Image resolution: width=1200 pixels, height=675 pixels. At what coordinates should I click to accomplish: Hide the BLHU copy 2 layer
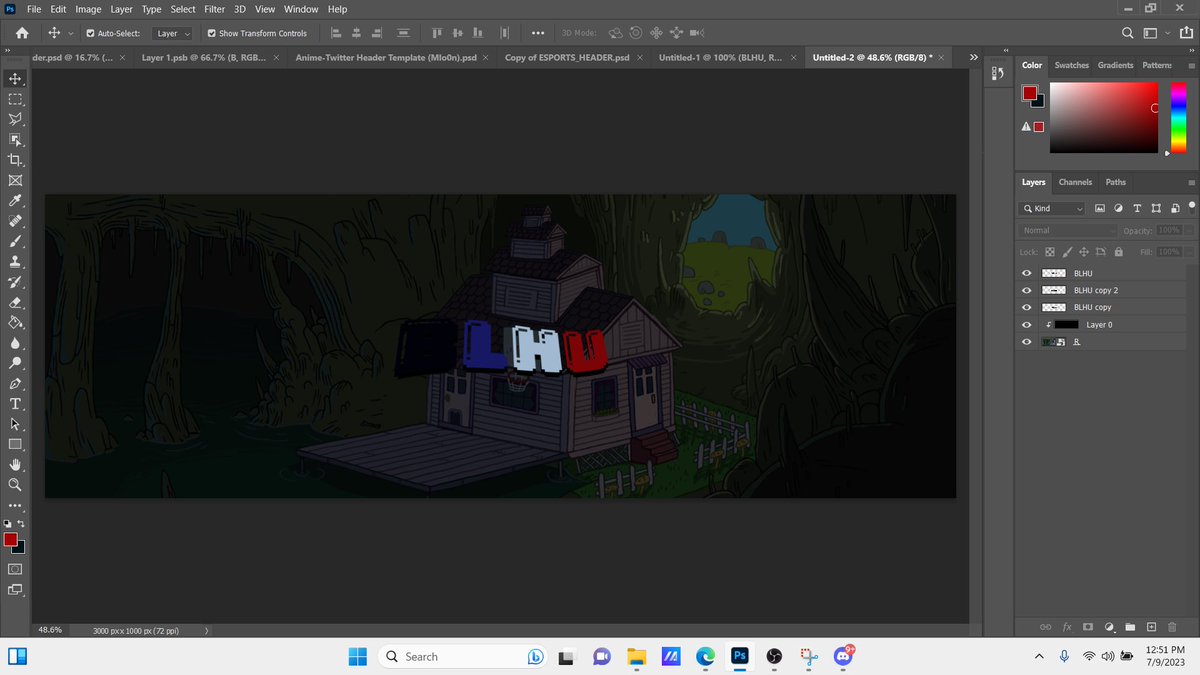(x=1026, y=290)
